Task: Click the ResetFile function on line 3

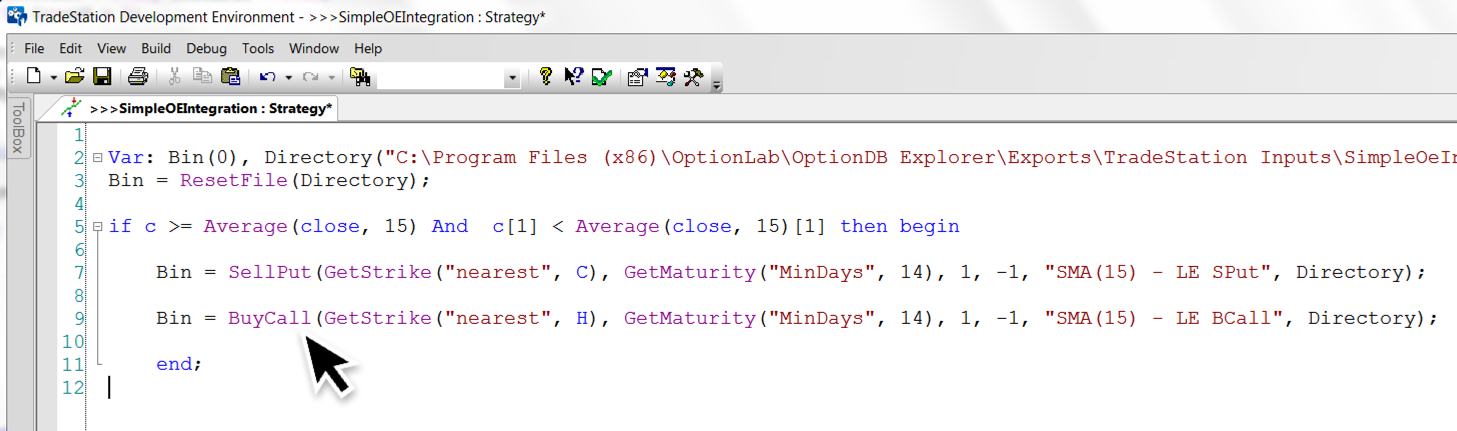Action: point(233,181)
